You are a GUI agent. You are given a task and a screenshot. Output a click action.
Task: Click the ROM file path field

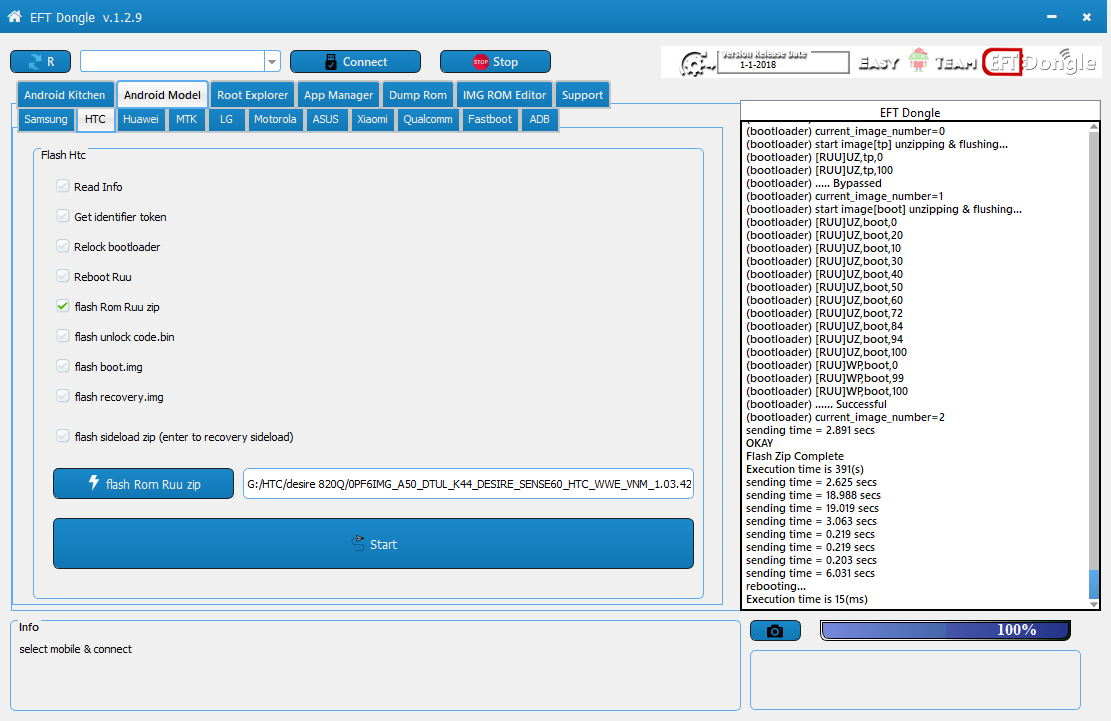[x=468, y=484]
